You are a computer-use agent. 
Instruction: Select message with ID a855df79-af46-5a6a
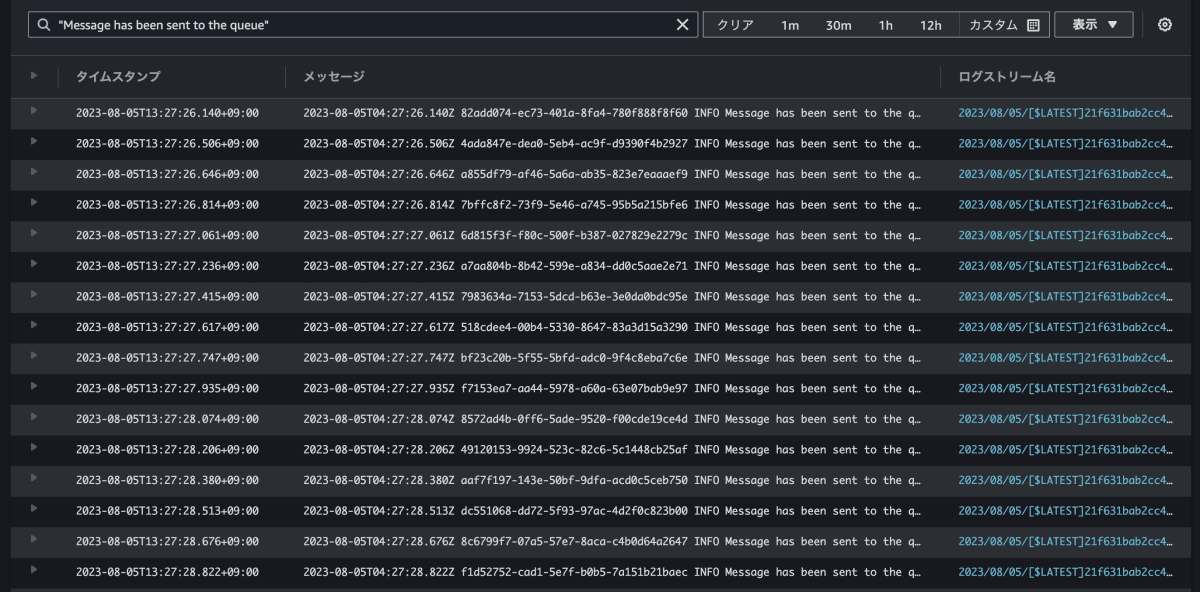[612, 174]
